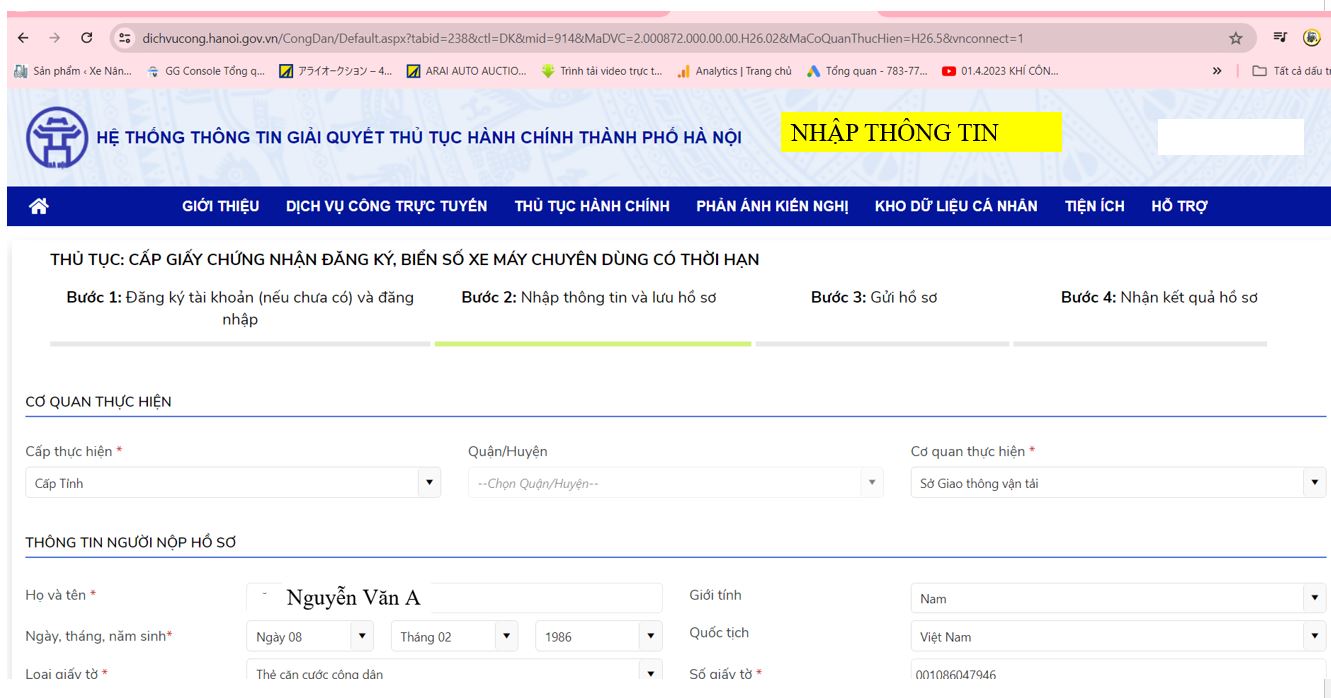This screenshot has height=698, width=1331.
Task: Open the 'Tháng 02' month dropdown
Action: (454, 636)
